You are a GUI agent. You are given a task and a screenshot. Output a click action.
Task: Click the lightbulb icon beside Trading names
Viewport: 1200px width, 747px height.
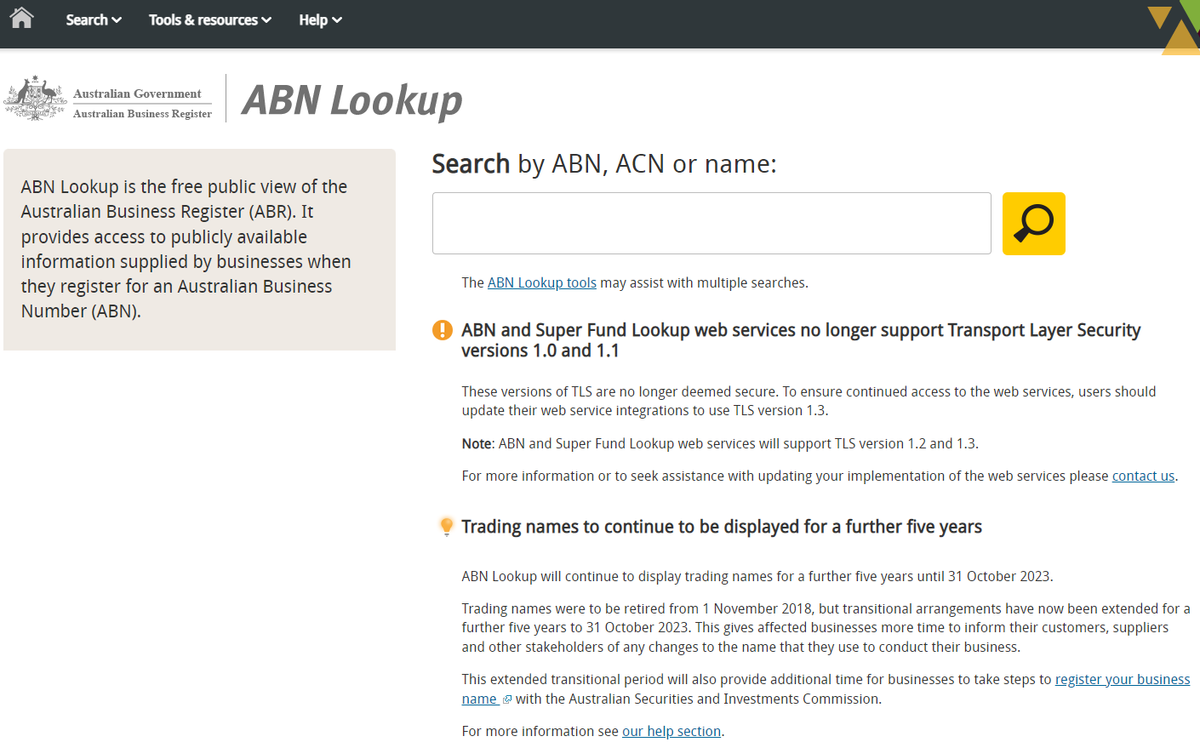click(446, 527)
